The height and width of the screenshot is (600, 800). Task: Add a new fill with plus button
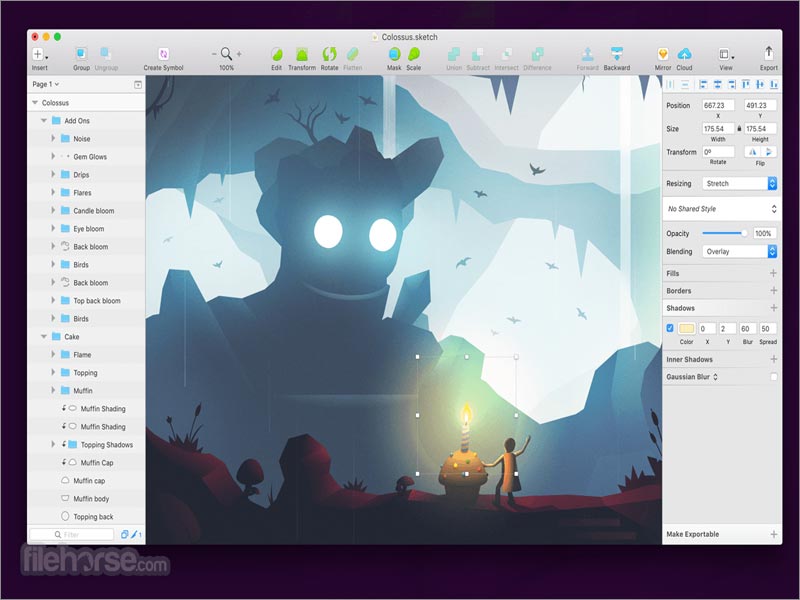773,273
